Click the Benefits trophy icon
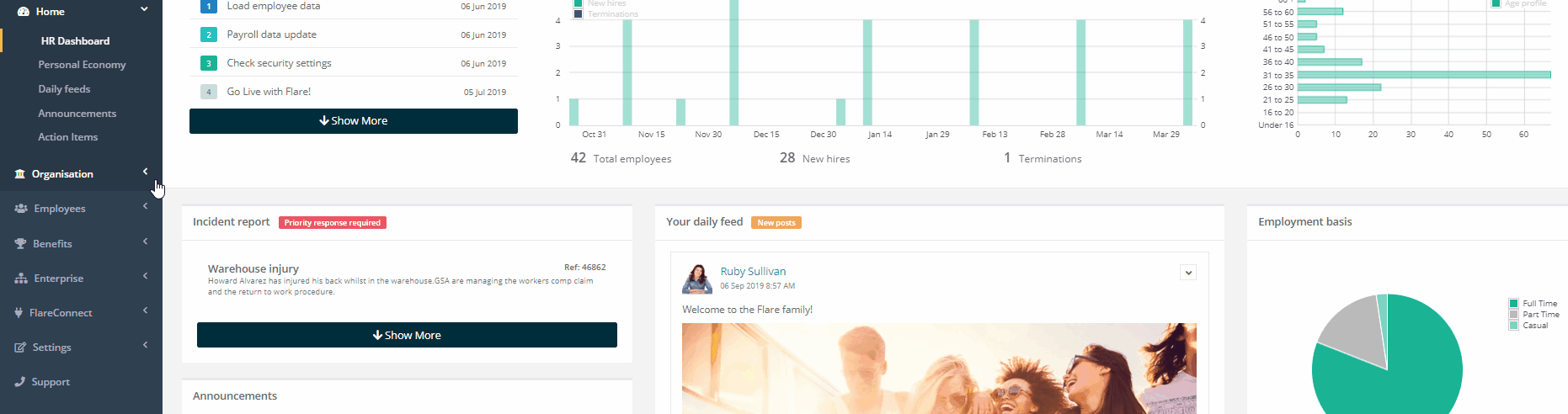 20,244
